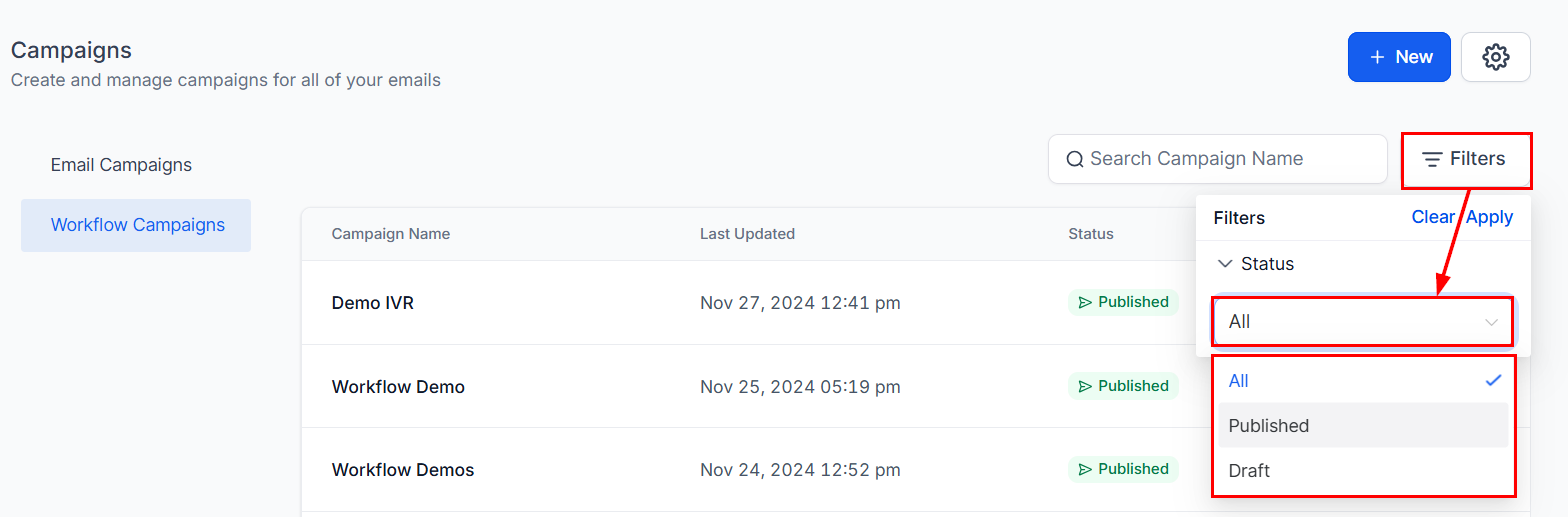
Task: Click Published badge for Workflow Demo row
Action: 1123,386
